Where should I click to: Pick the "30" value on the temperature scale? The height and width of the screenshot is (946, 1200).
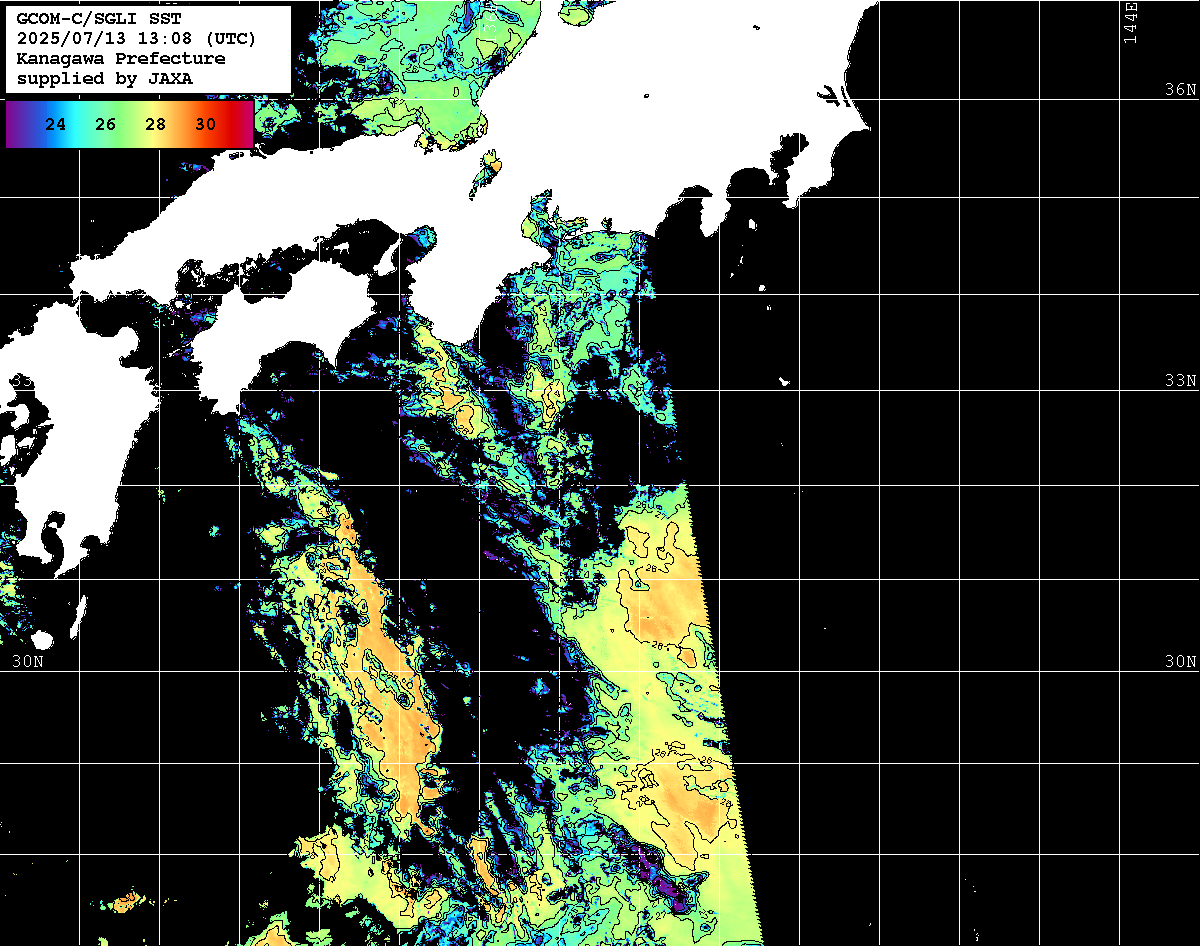pyautogui.click(x=206, y=125)
